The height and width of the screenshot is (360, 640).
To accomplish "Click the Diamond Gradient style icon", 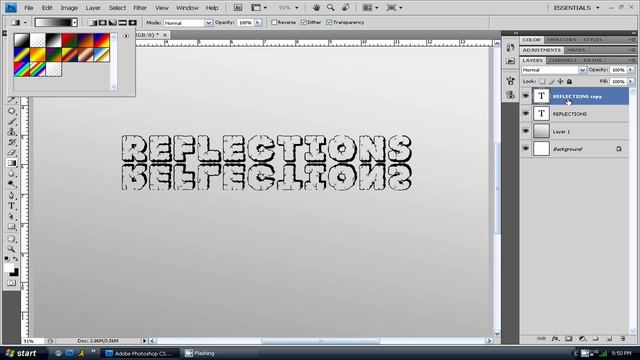I will [x=132, y=23].
